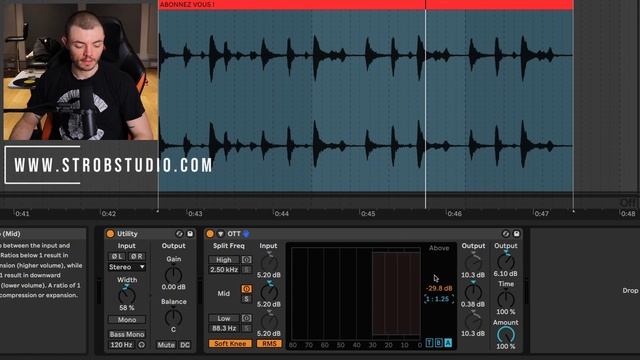
Task: Toggle the Low band activator icon
Action: pos(246,318)
